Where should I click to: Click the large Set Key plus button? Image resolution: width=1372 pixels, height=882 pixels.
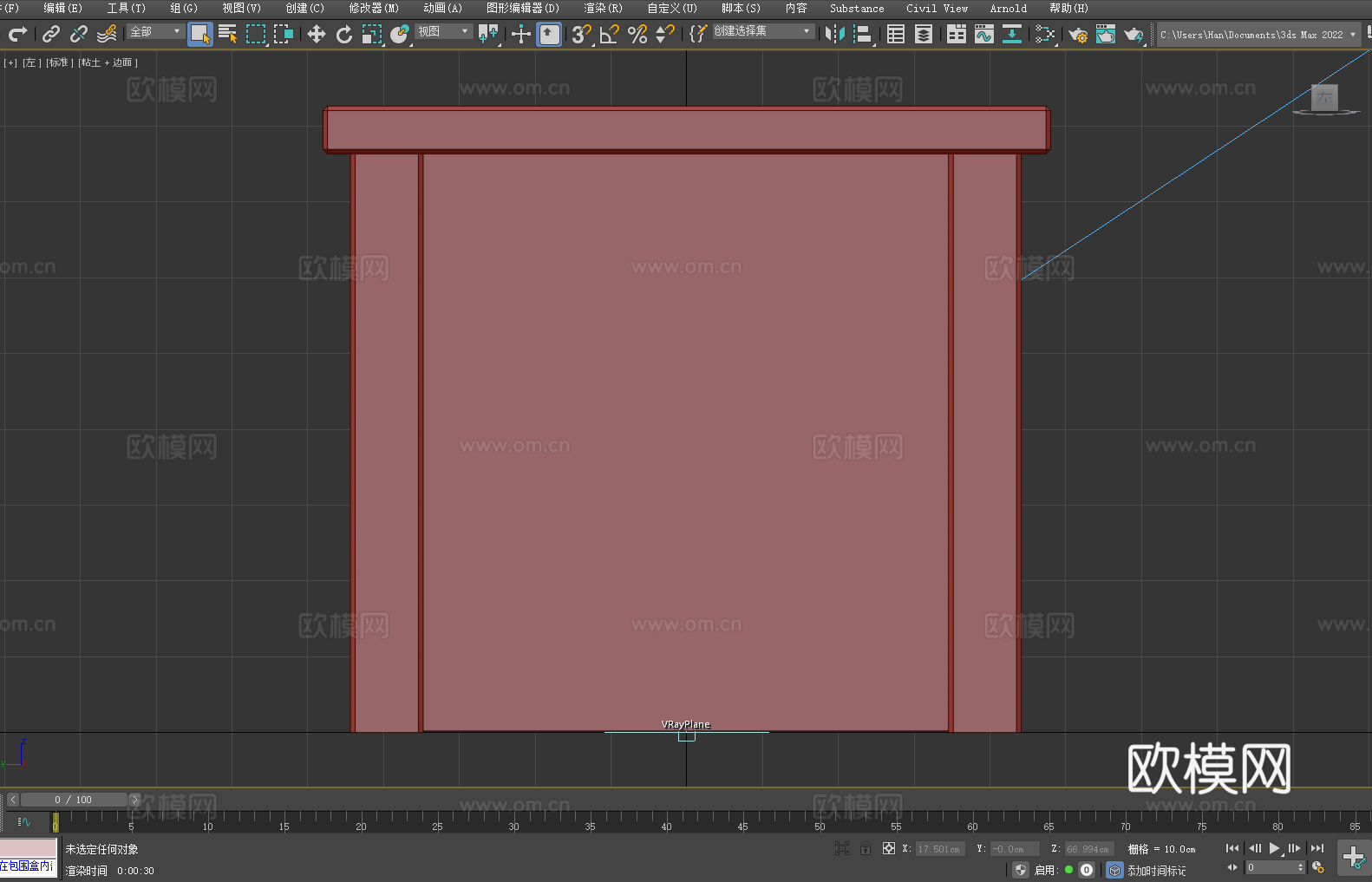point(1354,858)
